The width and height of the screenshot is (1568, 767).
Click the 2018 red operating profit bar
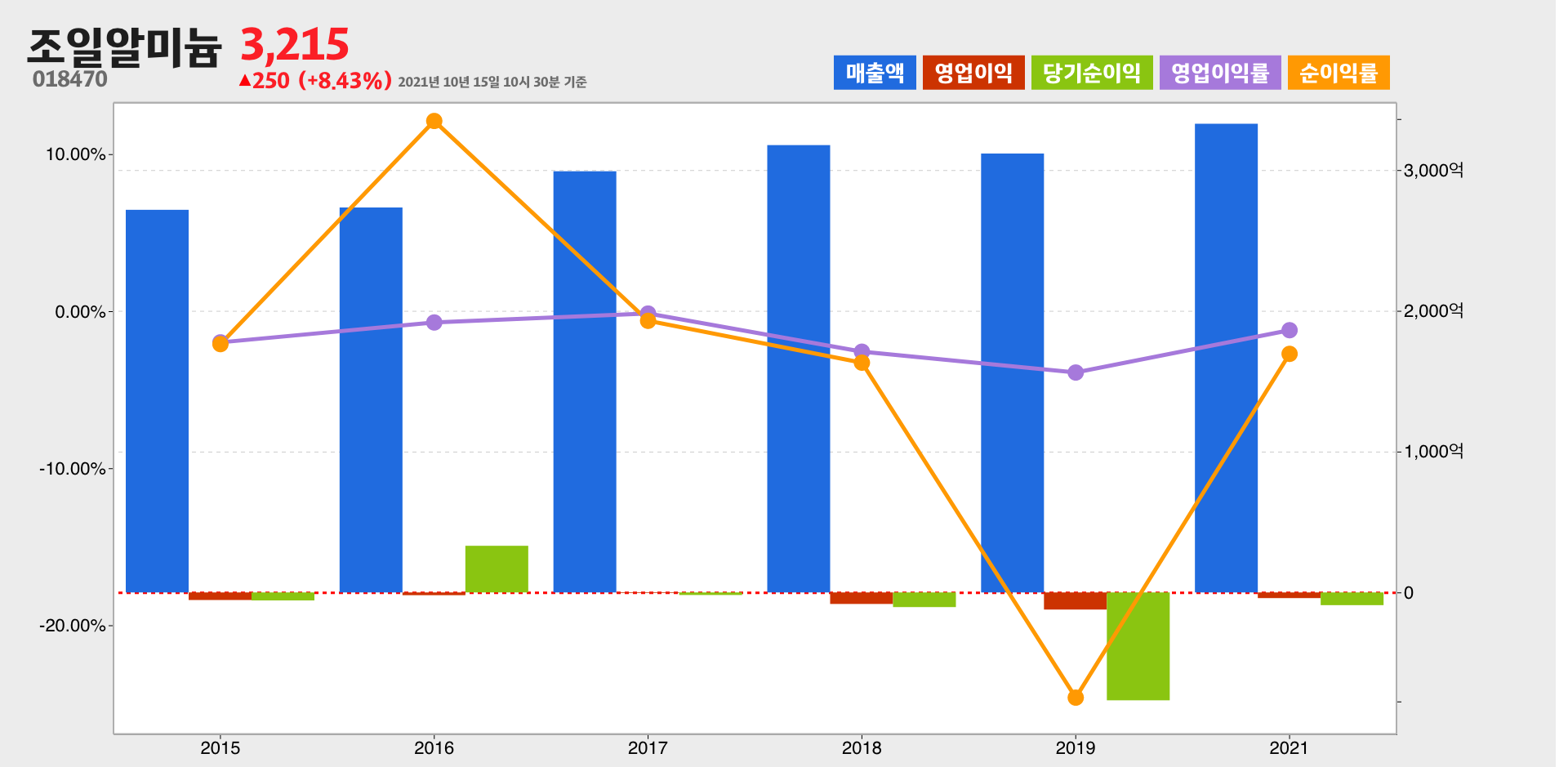pyautogui.click(x=862, y=598)
